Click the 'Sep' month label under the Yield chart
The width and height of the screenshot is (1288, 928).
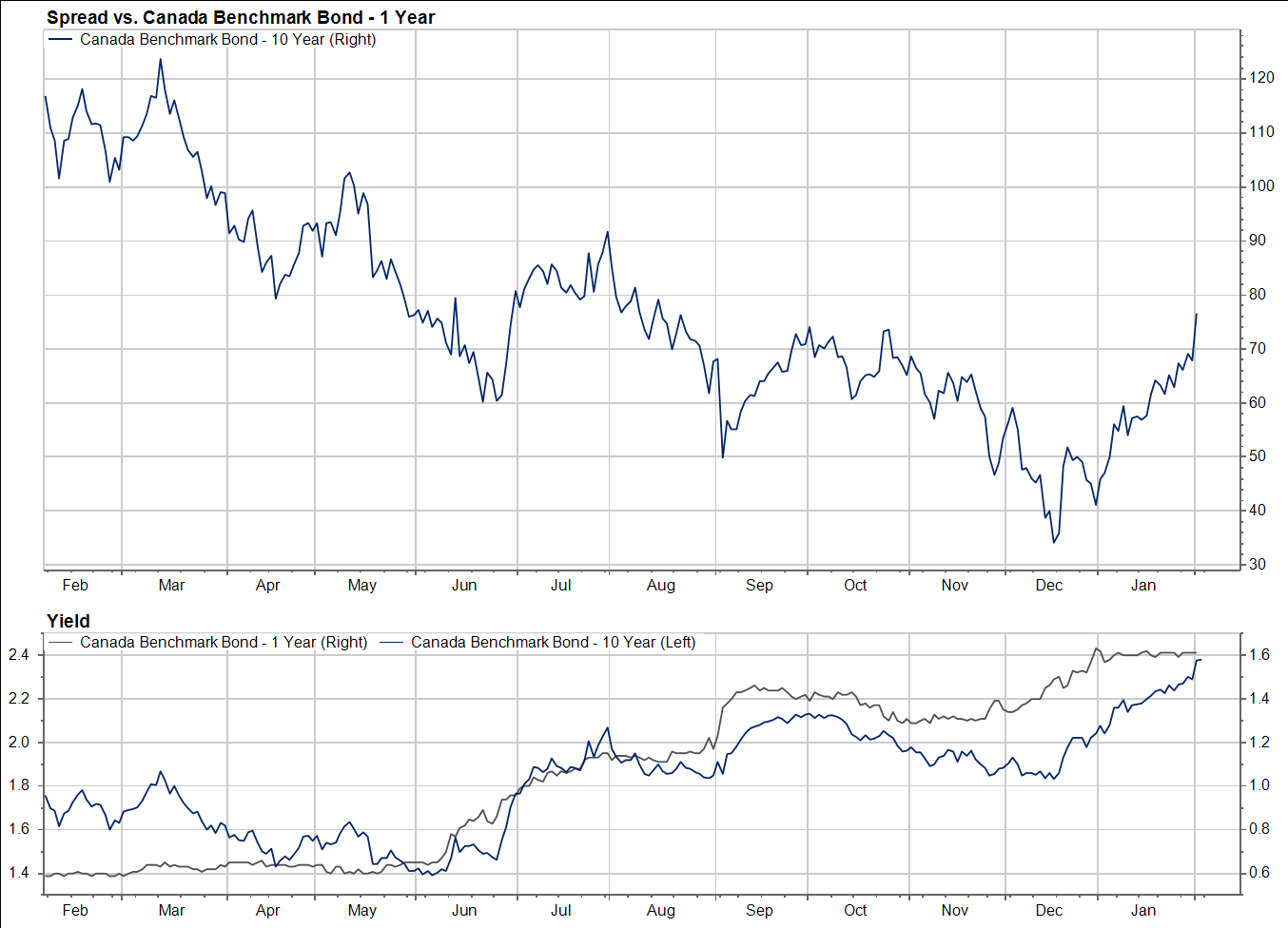pyautogui.click(x=759, y=910)
